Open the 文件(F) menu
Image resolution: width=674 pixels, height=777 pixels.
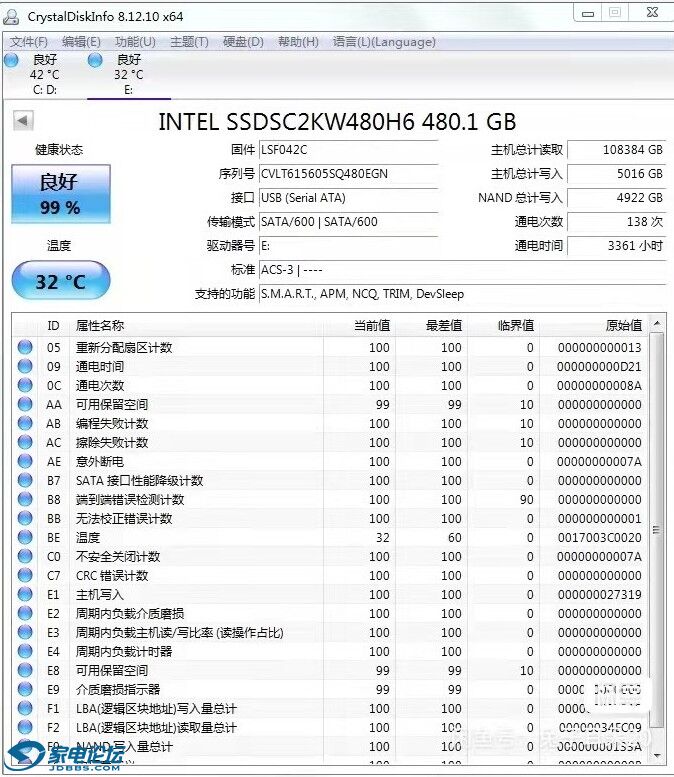pos(29,42)
